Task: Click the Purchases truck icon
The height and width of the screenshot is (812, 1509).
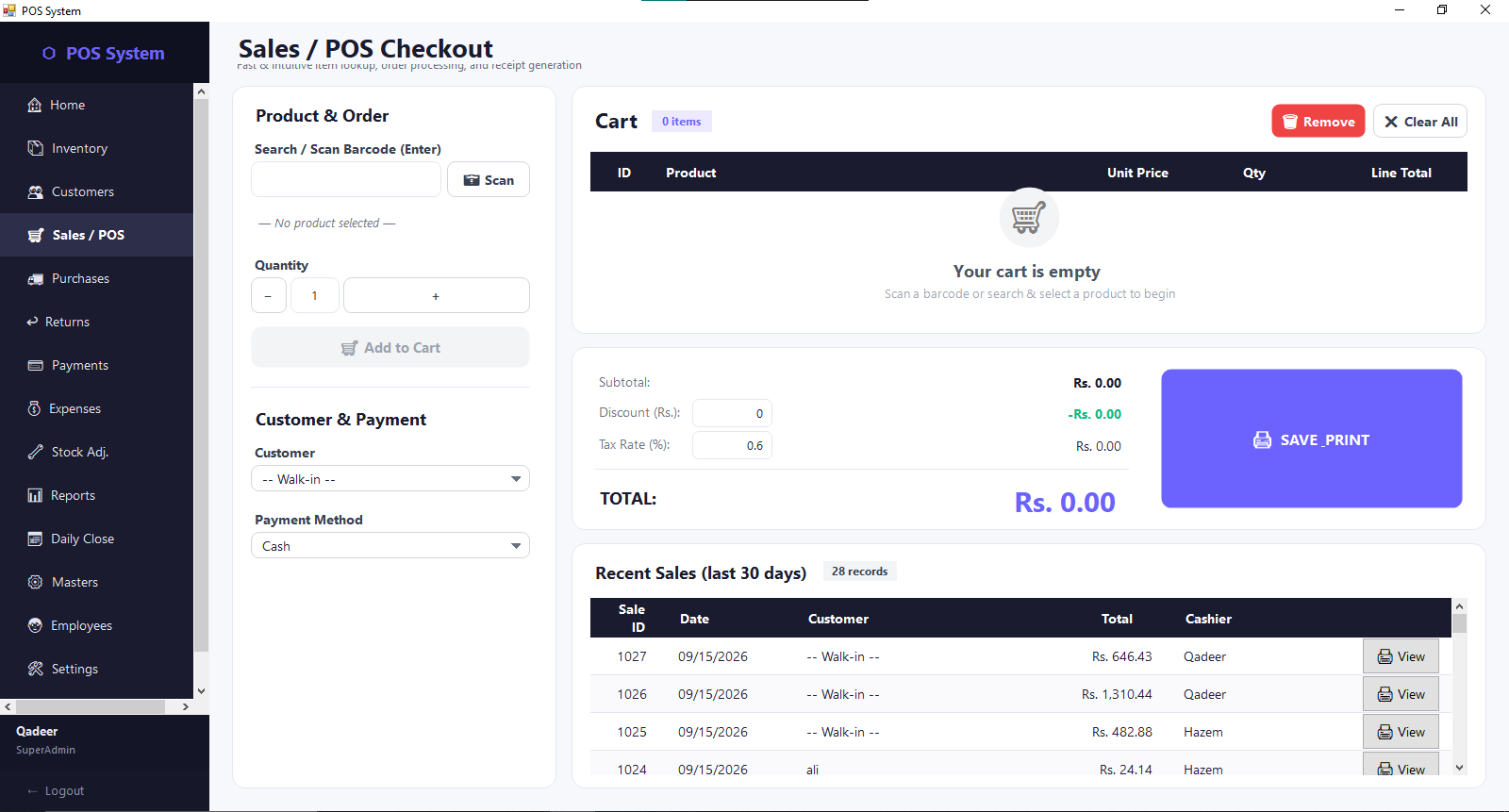Action: point(35,278)
